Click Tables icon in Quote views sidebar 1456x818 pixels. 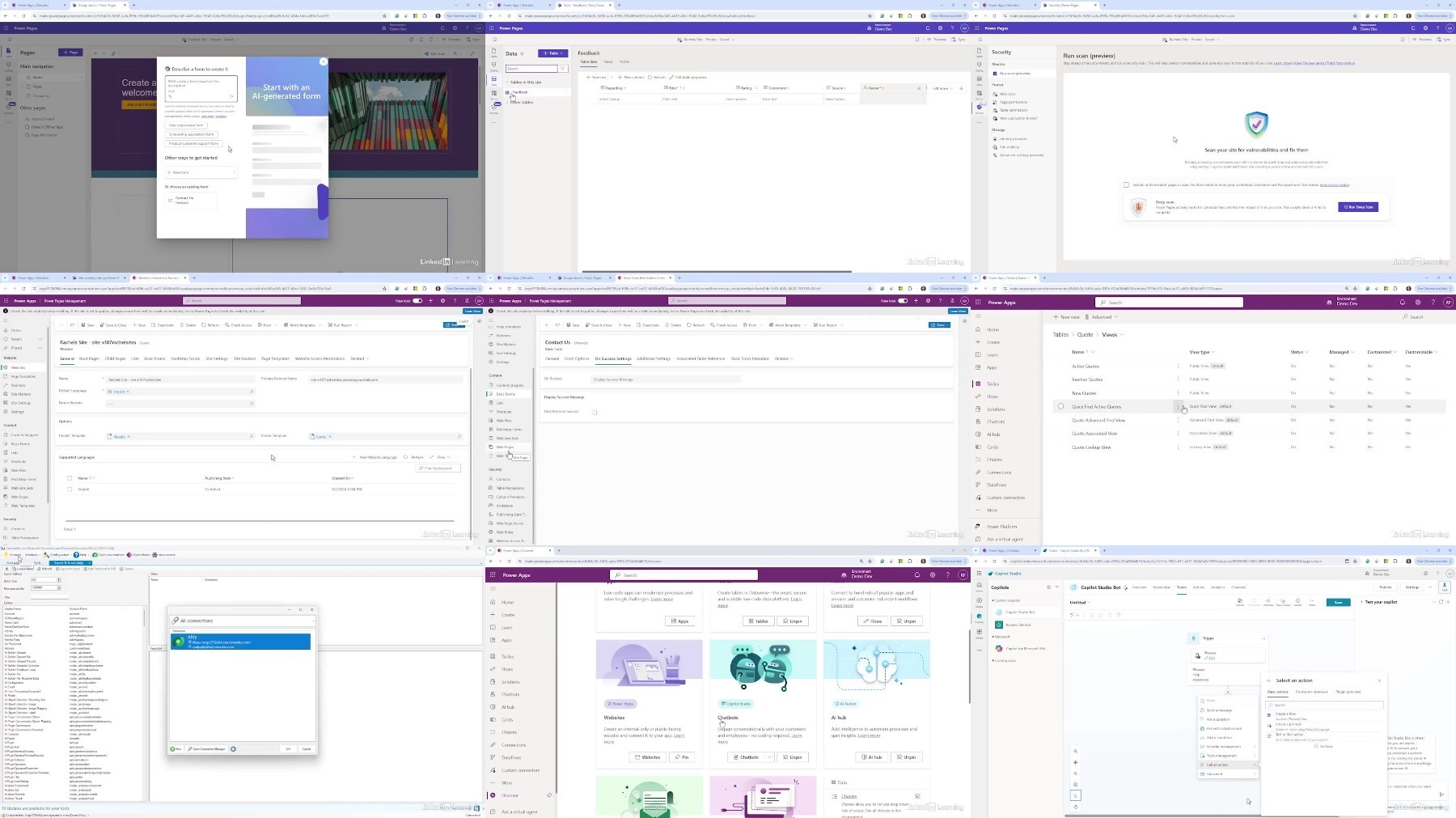pos(978,384)
